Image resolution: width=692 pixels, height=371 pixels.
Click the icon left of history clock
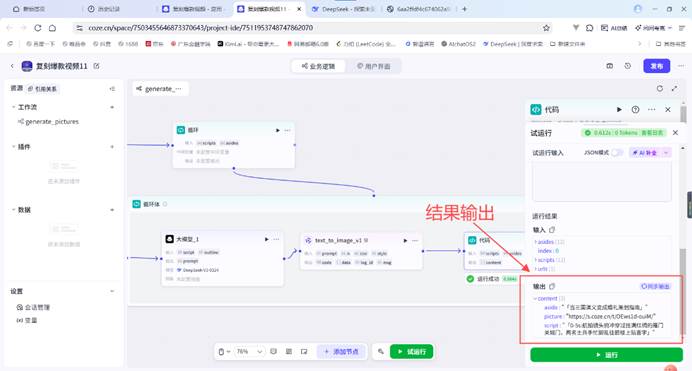[609, 66]
